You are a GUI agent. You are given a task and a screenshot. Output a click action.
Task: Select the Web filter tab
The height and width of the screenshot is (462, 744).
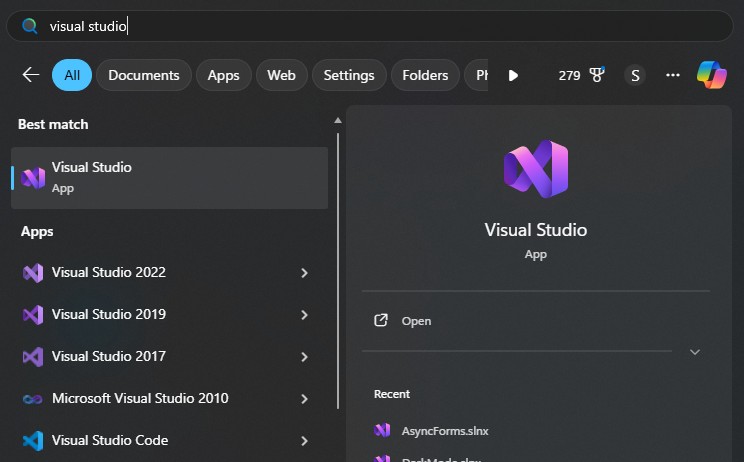click(281, 75)
